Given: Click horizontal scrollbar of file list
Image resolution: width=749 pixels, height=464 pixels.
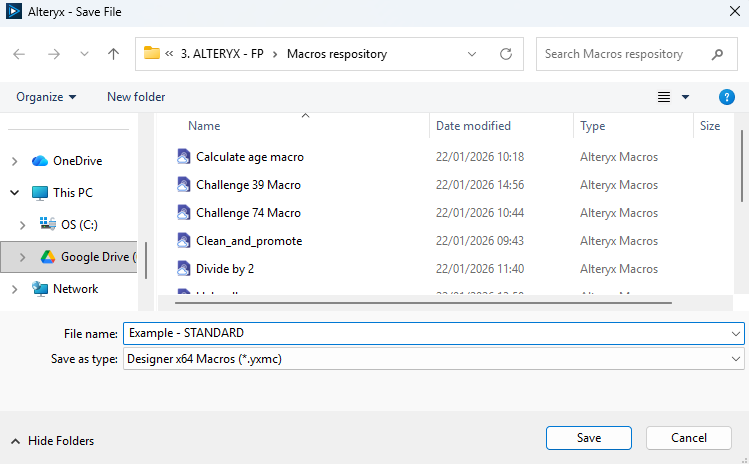Looking at the screenshot, I should pyautogui.click(x=423, y=302).
